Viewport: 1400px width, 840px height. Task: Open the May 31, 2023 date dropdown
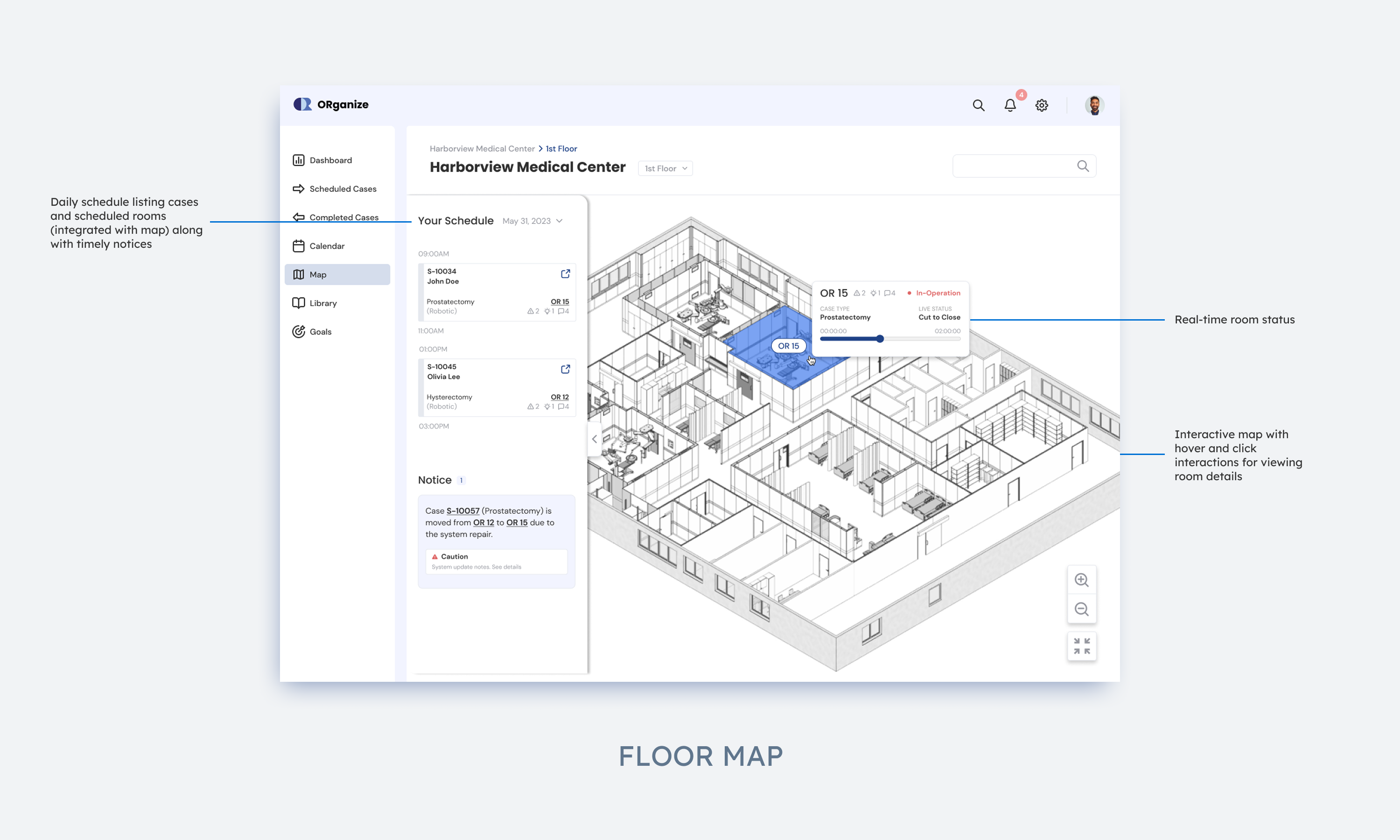click(532, 221)
